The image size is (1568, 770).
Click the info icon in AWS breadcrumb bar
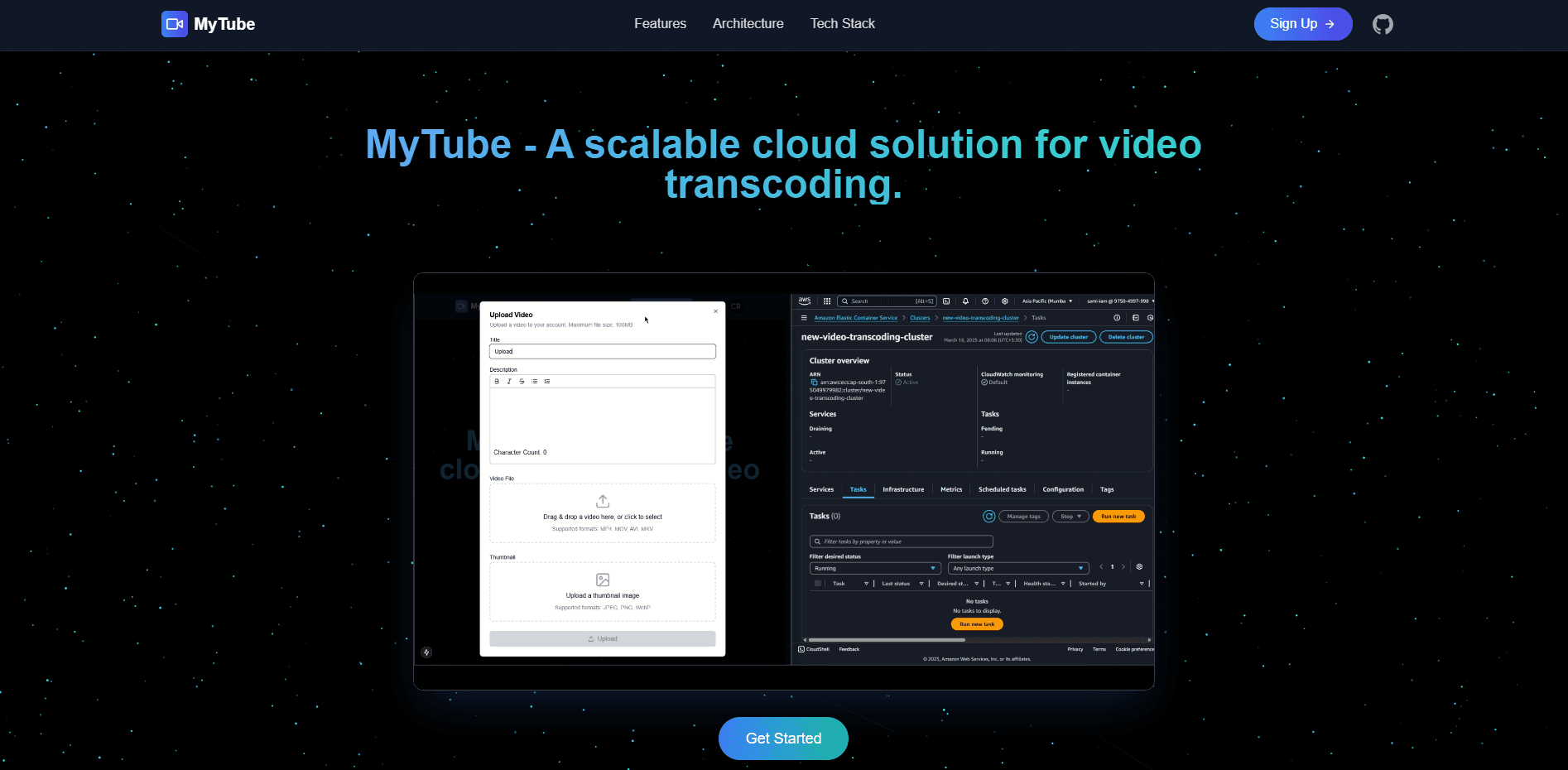point(1117,318)
